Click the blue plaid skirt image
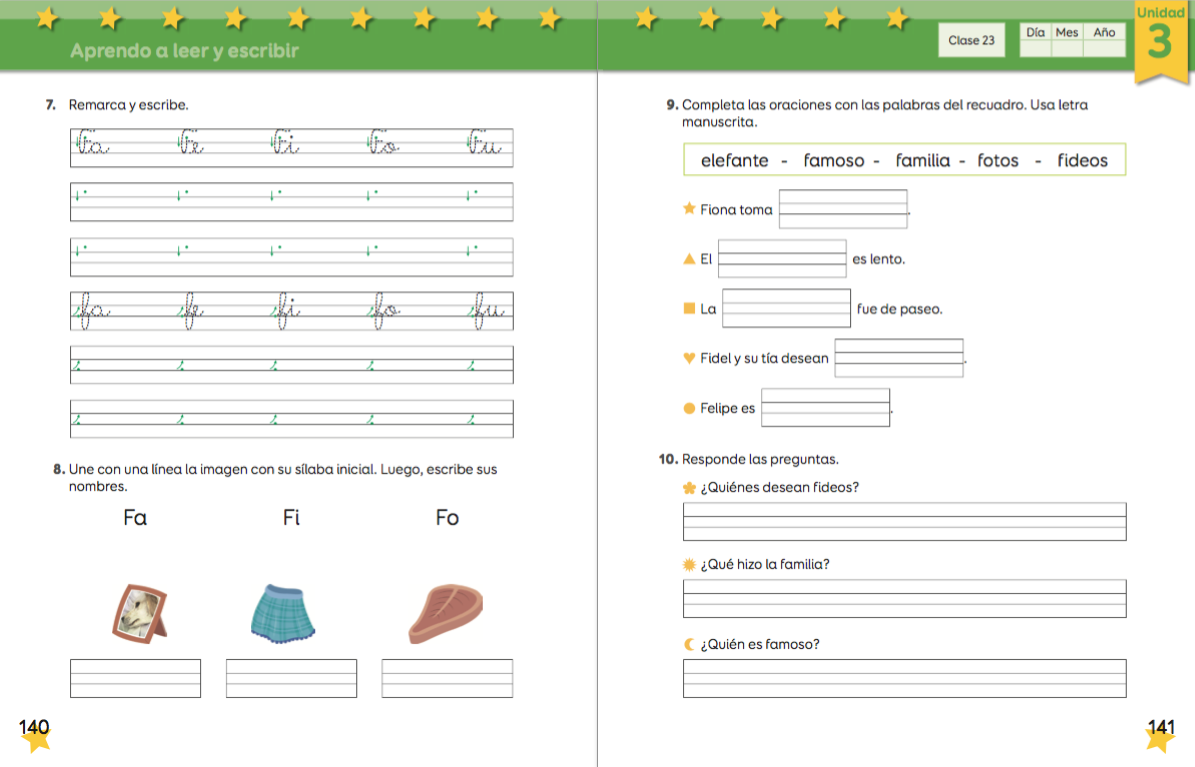1195x767 pixels. click(x=282, y=611)
